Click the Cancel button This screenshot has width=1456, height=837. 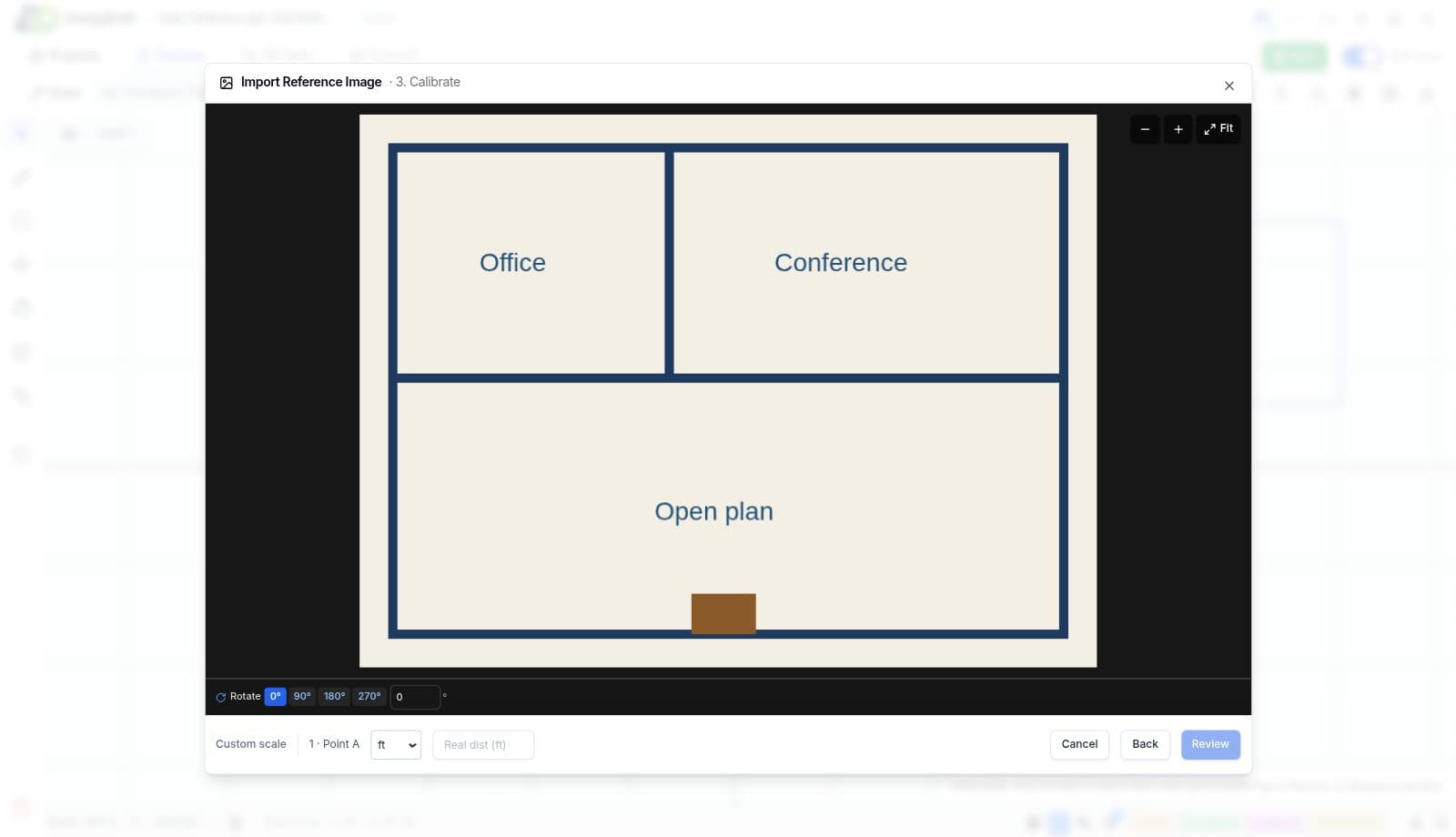click(1079, 744)
